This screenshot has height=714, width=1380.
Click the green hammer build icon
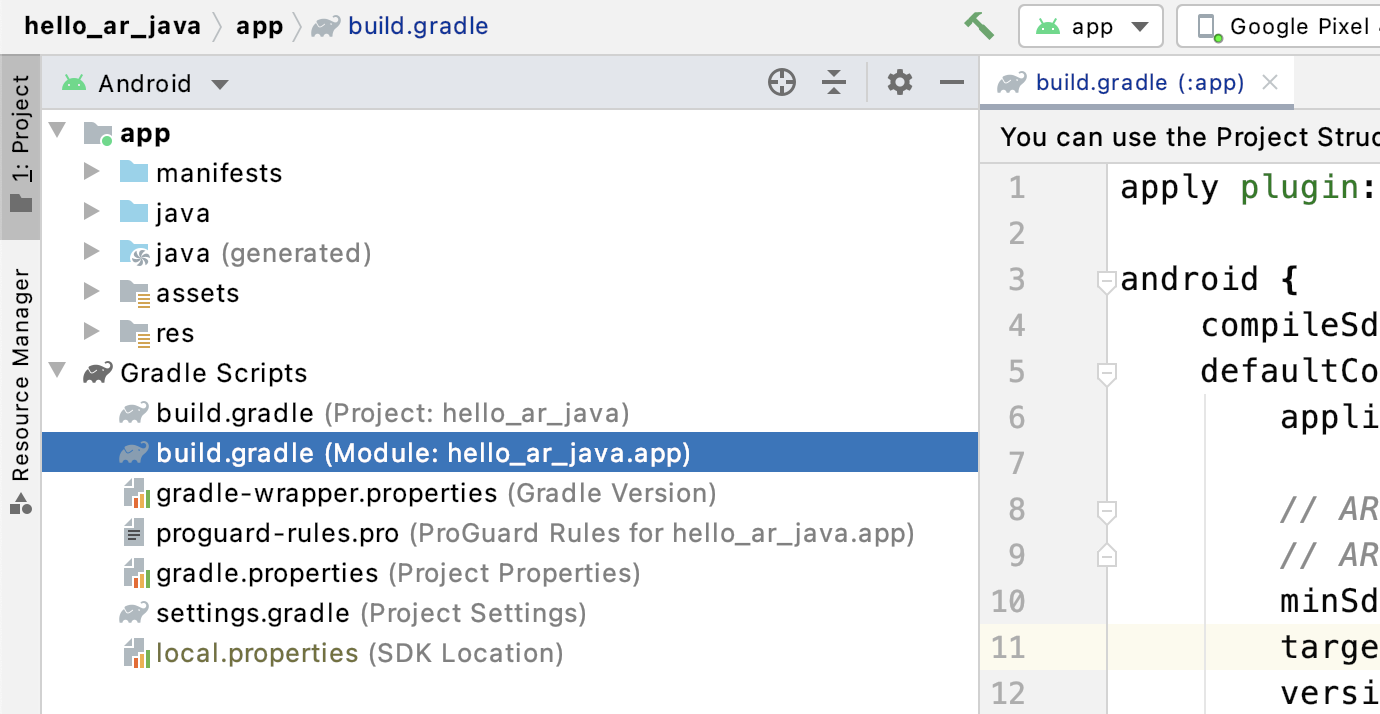(979, 24)
